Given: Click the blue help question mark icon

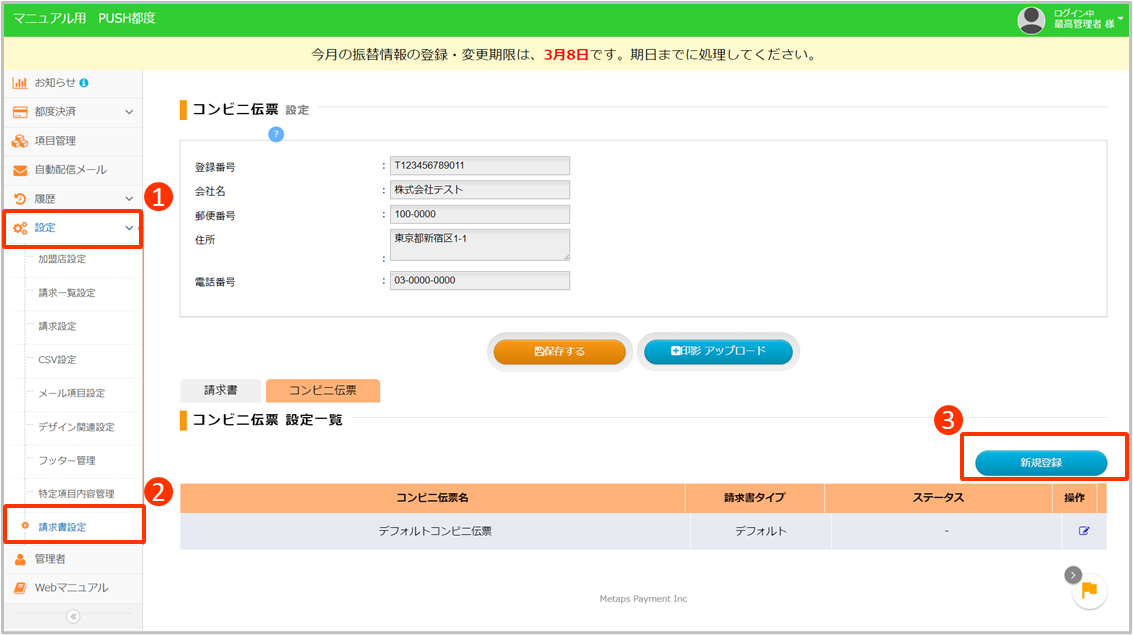Looking at the screenshot, I should pyautogui.click(x=276, y=134).
